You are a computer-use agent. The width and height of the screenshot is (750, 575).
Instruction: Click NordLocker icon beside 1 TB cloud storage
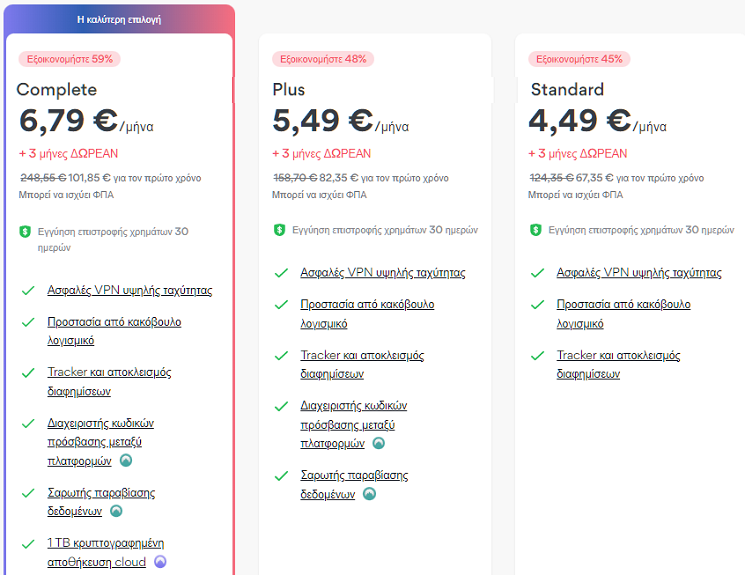pos(160,562)
